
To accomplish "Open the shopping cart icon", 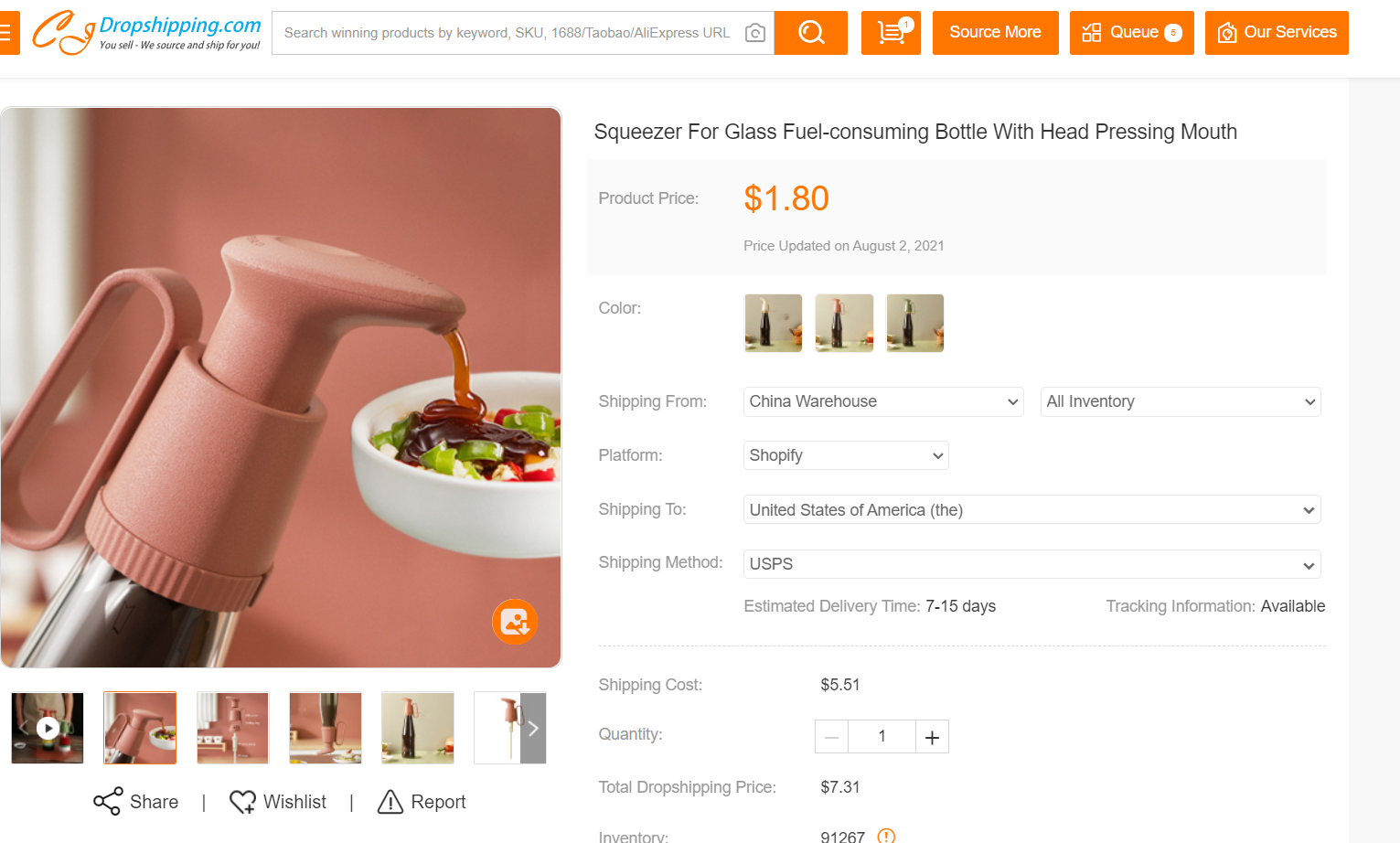I will (x=891, y=33).
